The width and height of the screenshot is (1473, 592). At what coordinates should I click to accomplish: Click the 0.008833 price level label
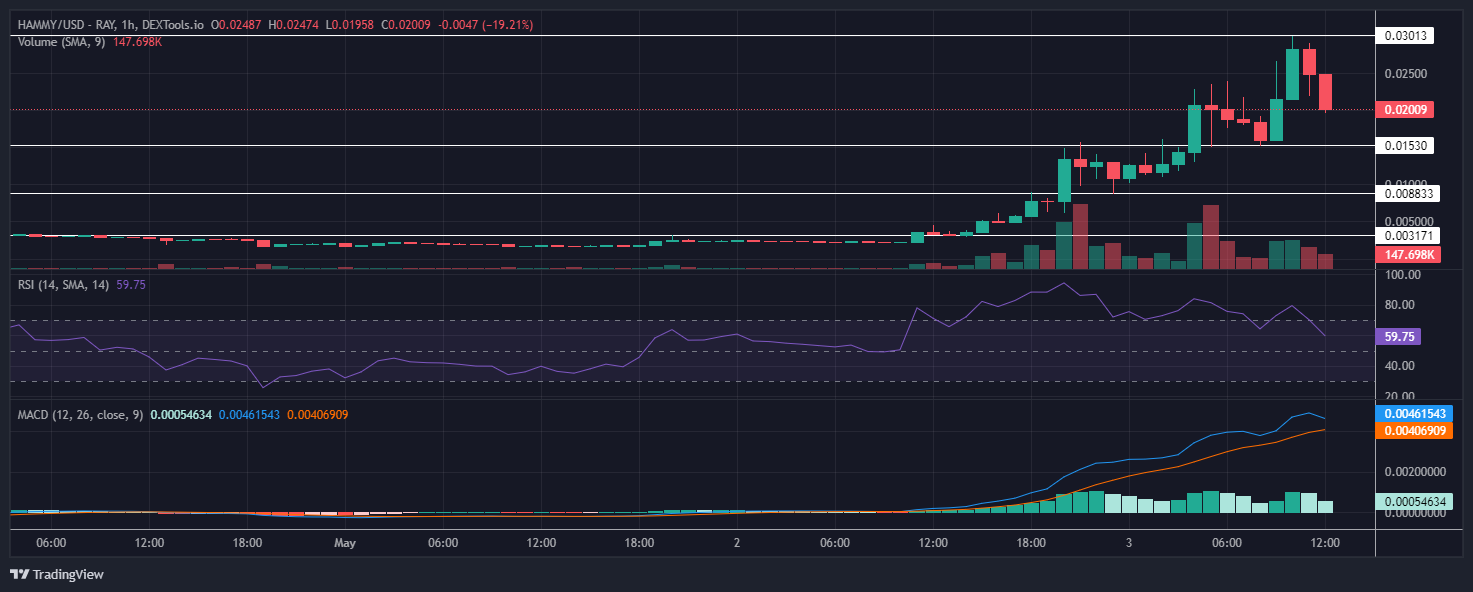coord(1407,193)
